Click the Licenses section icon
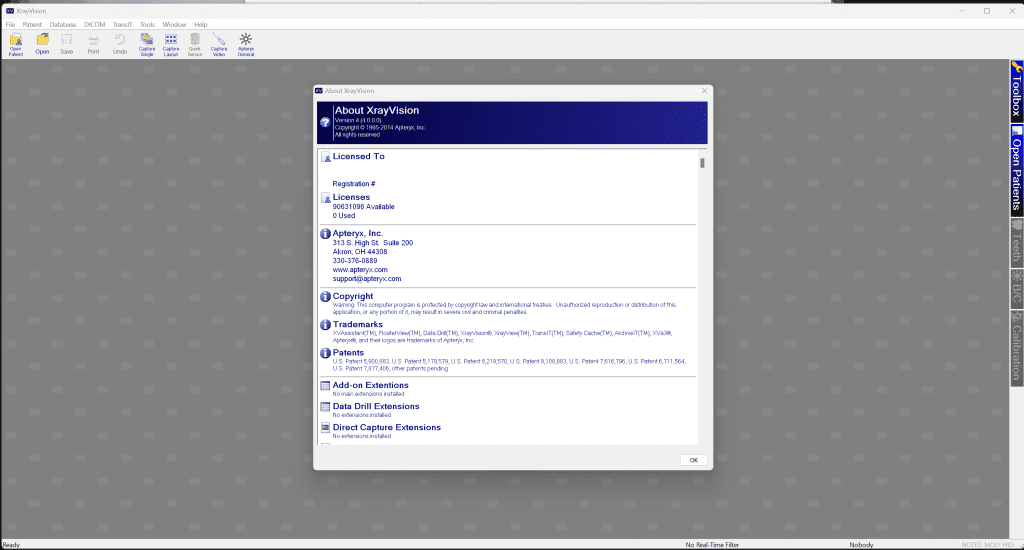The image size is (1024, 550). coord(325,198)
